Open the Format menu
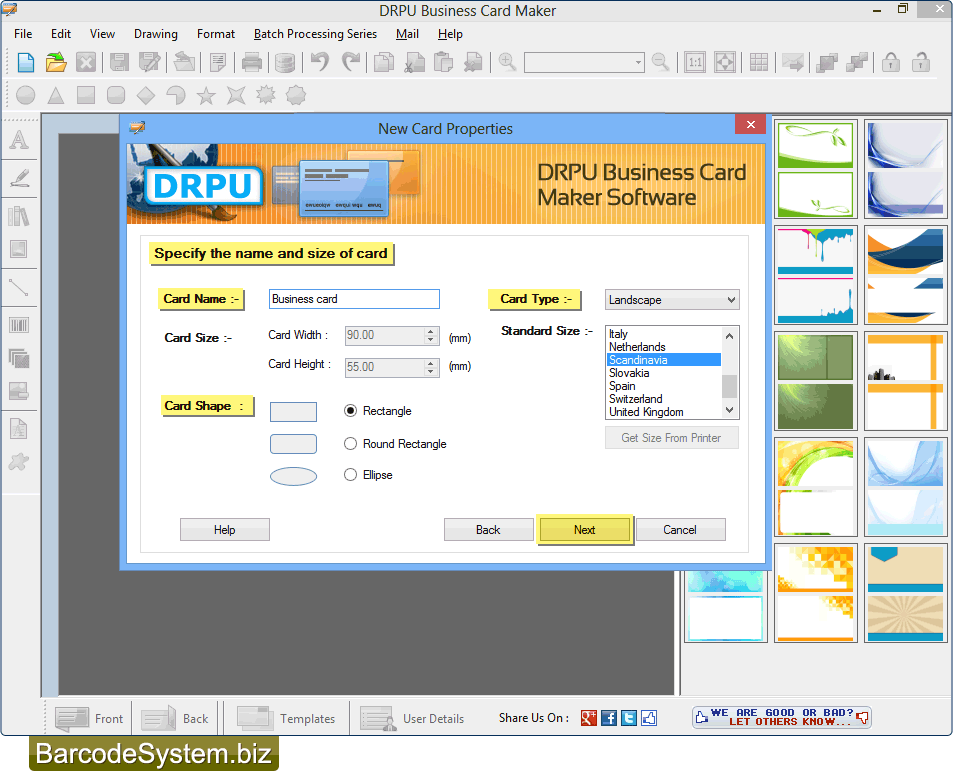The height and width of the screenshot is (771, 953). 216,34
